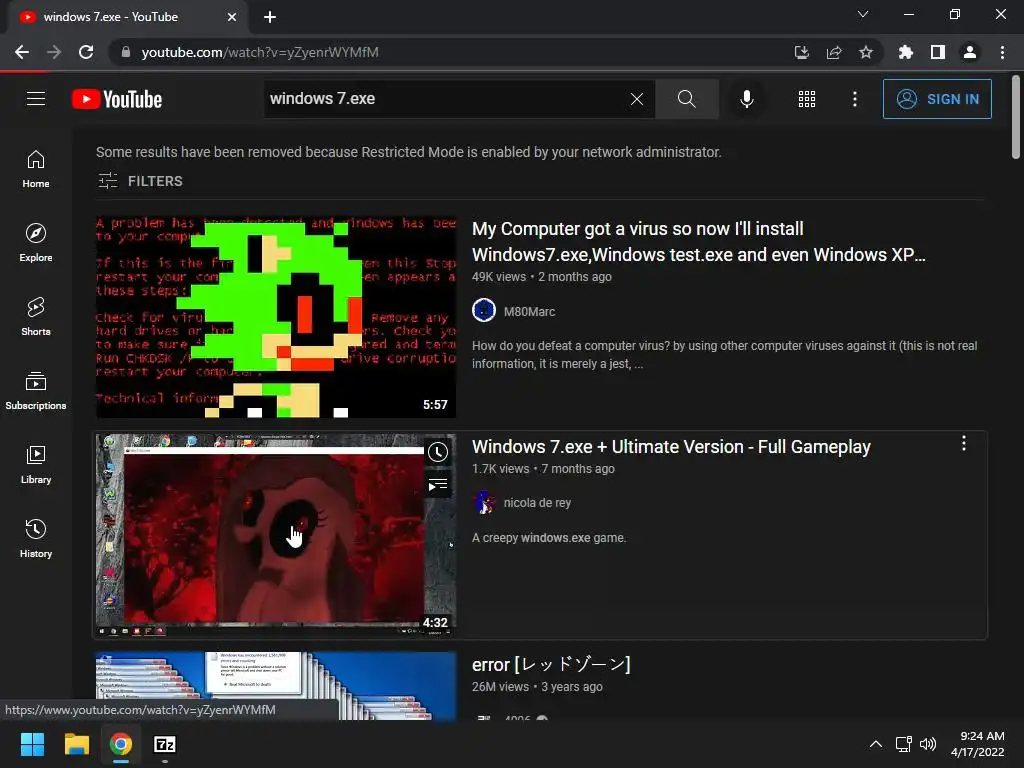
Task: Go back in Chrome
Action: click(x=22, y=52)
